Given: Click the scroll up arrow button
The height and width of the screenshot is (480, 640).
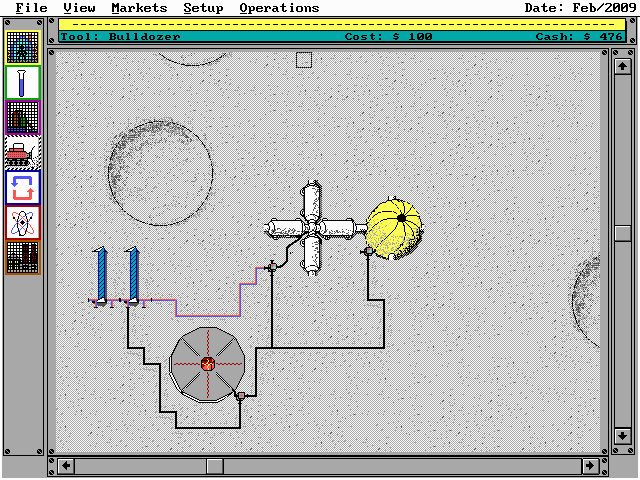Looking at the screenshot, I should (622, 67).
